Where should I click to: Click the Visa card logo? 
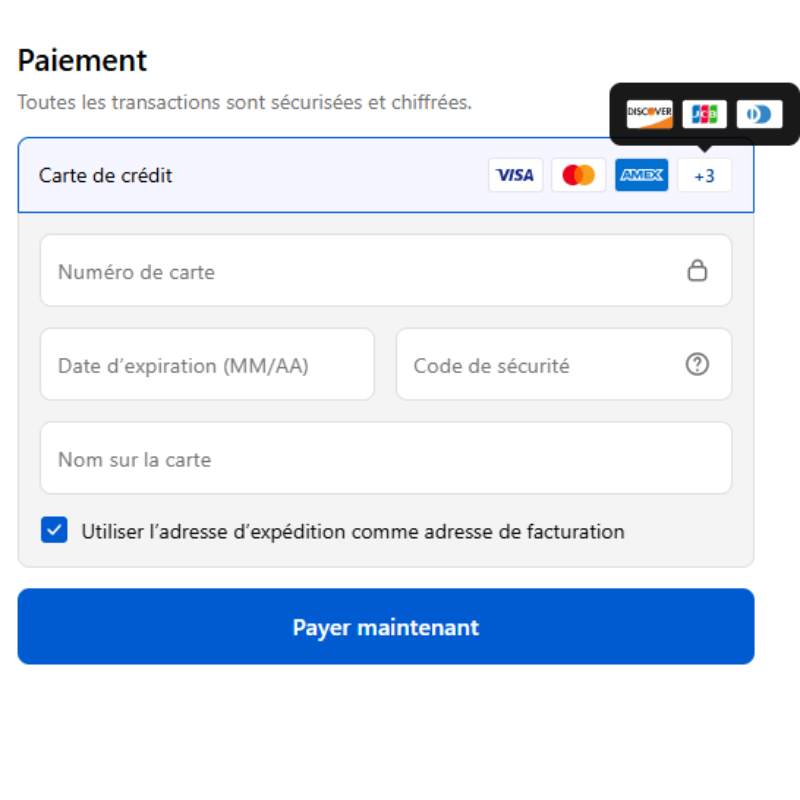tap(515, 175)
